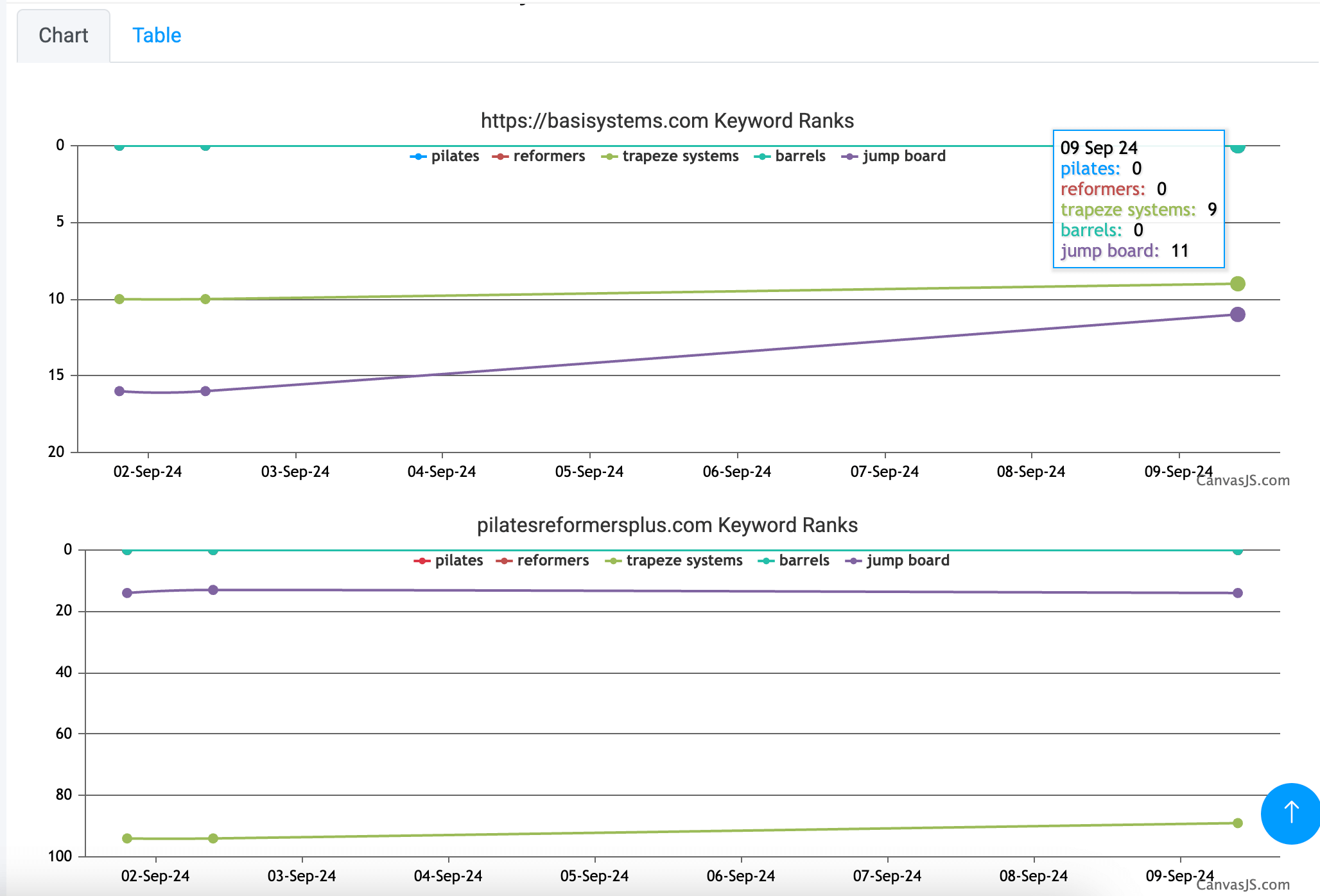Toggle barrels legend item in bottom chart

[803, 560]
